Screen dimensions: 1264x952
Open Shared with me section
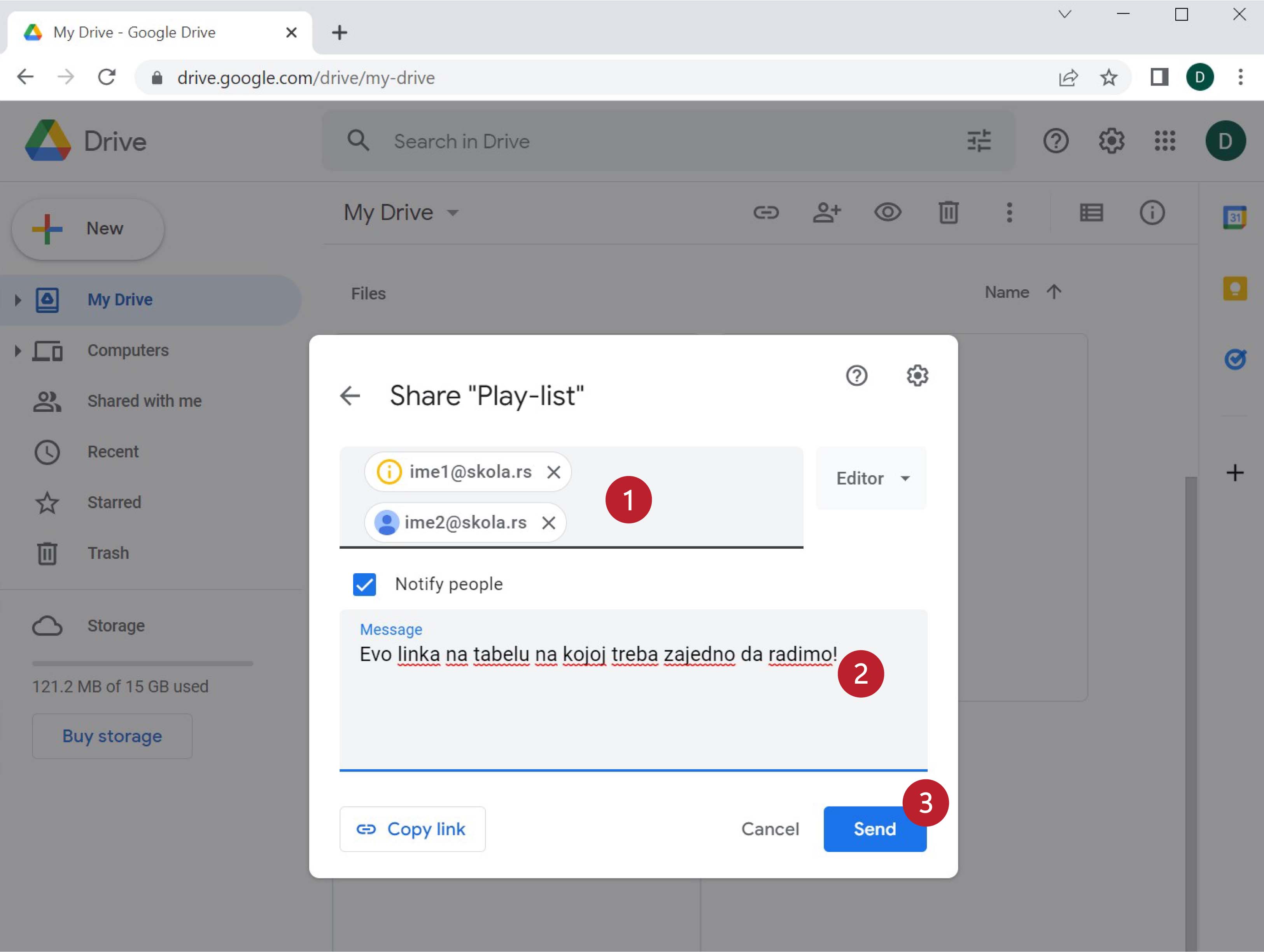[x=144, y=401]
